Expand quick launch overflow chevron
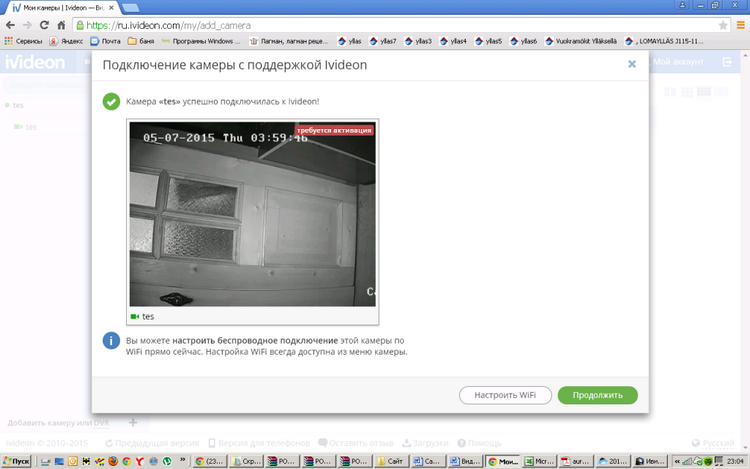The width and height of the screenshot is (750, 469). tap(183, 460)
